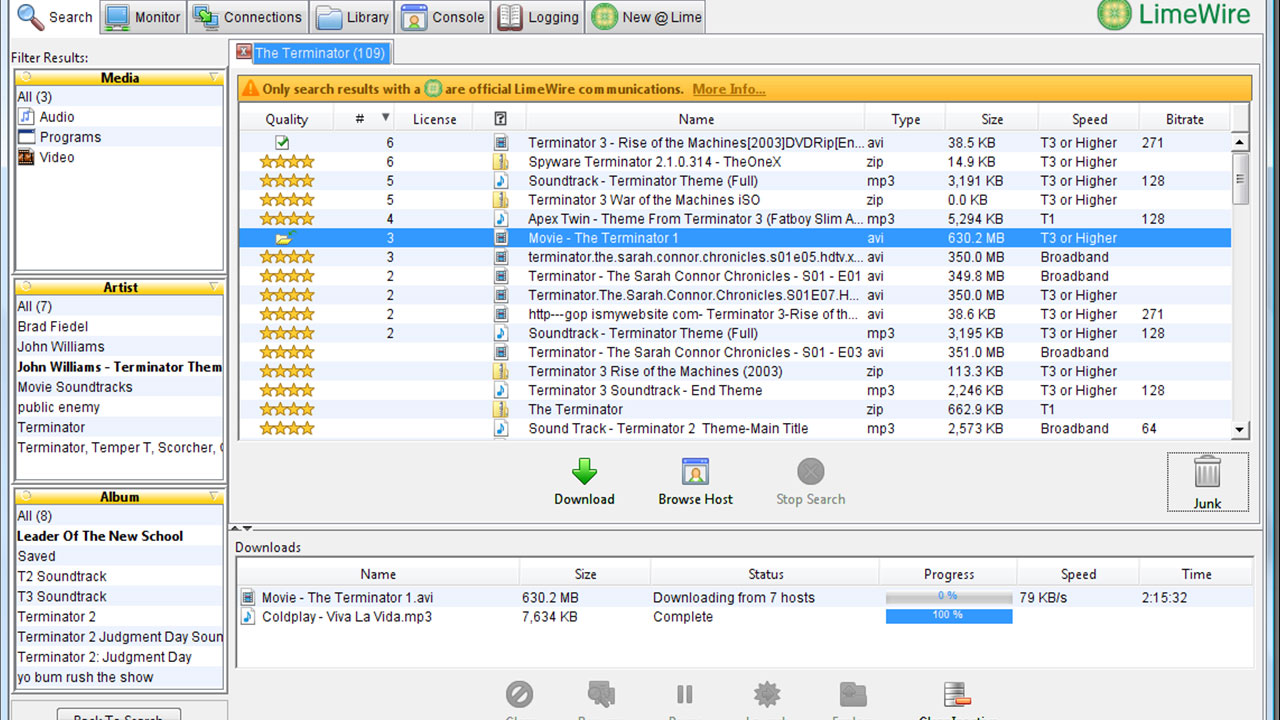Image resolution: width=1280 pixels, height=720 pixels.
Task: Select the Clear Inactive downloads icon
Action: pos(954,695)
